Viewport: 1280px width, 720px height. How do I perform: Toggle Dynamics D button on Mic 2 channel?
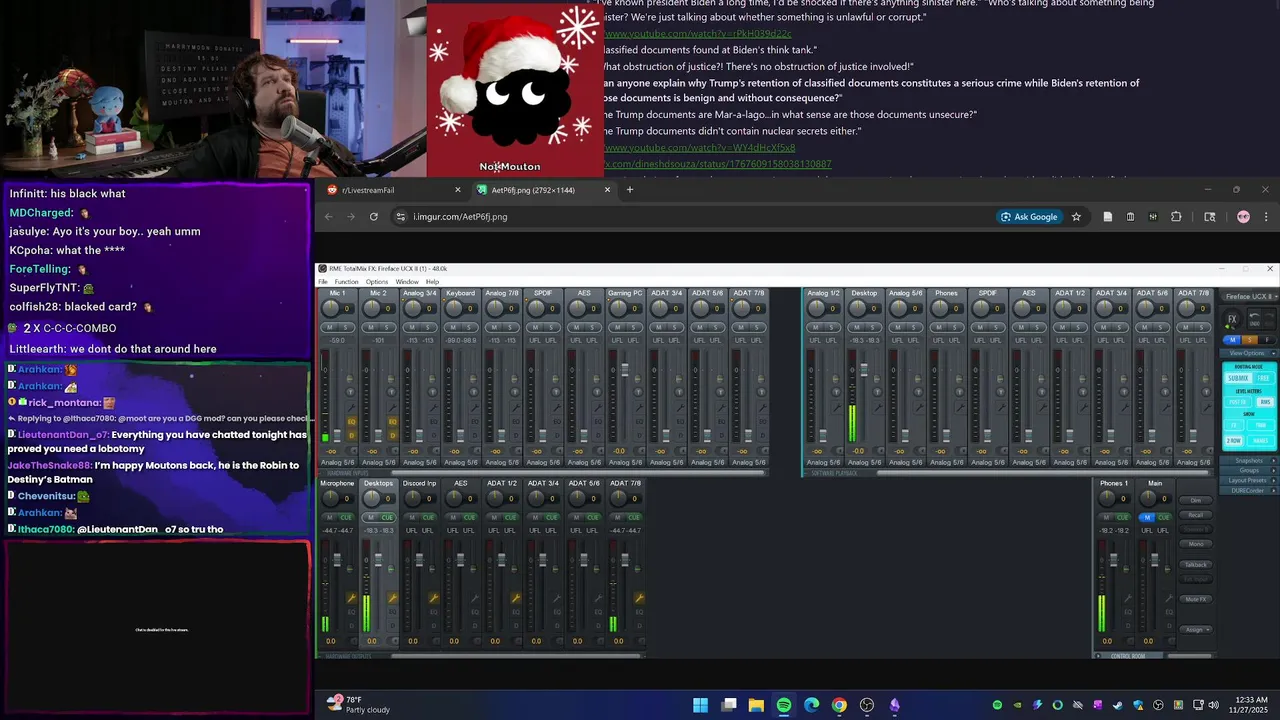392,436
